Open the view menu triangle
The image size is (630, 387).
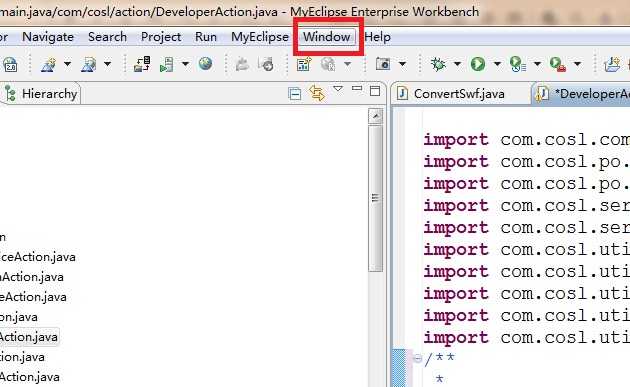pos(338,89)
